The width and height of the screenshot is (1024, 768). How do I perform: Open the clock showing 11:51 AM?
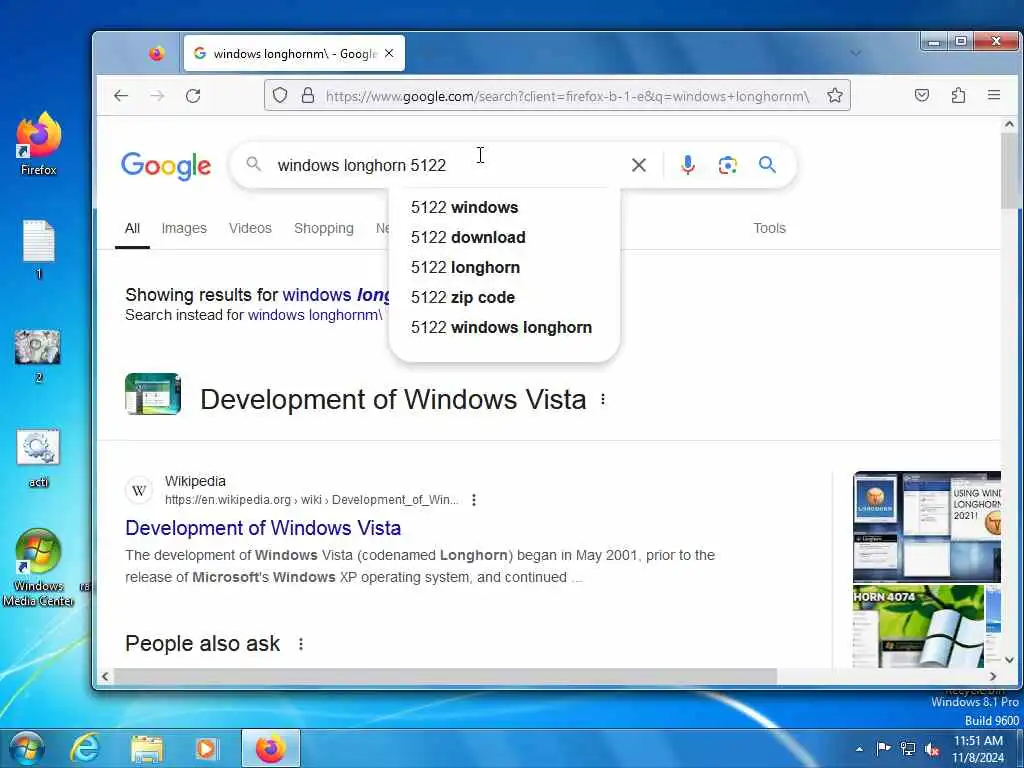[978, 749]
